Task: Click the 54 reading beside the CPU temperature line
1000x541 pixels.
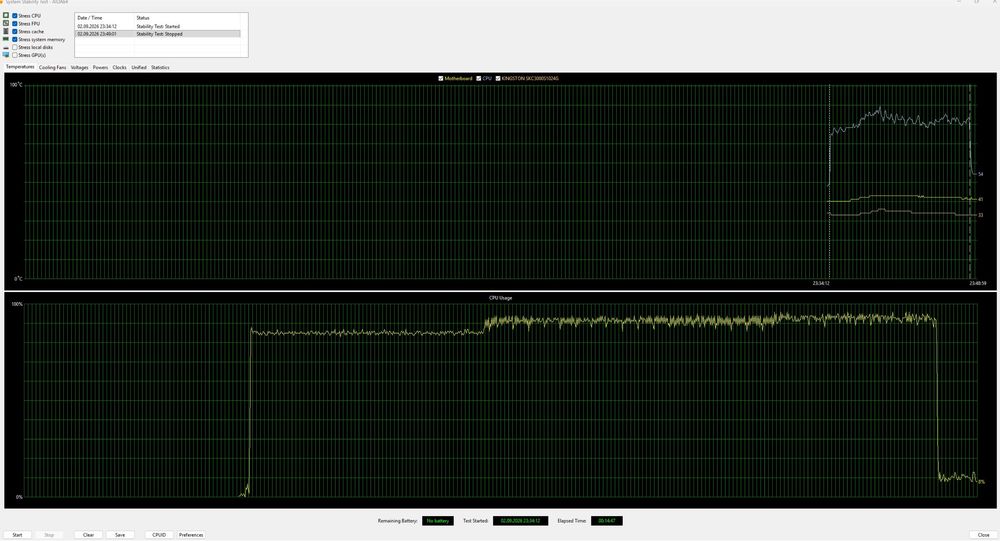Action: click(980, 174)
